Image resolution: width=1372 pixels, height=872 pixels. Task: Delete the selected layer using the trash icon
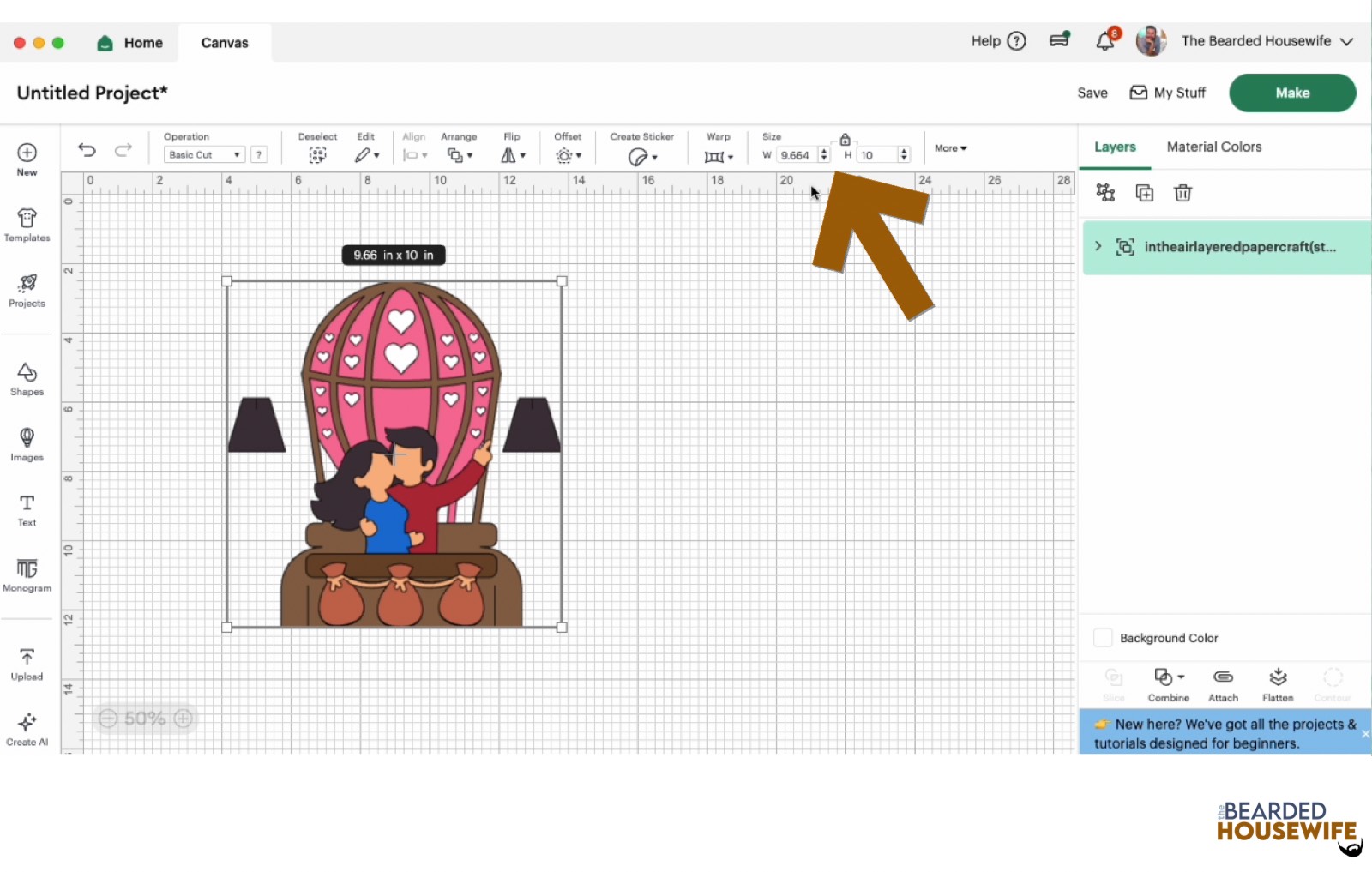[x=1183, y=193]
